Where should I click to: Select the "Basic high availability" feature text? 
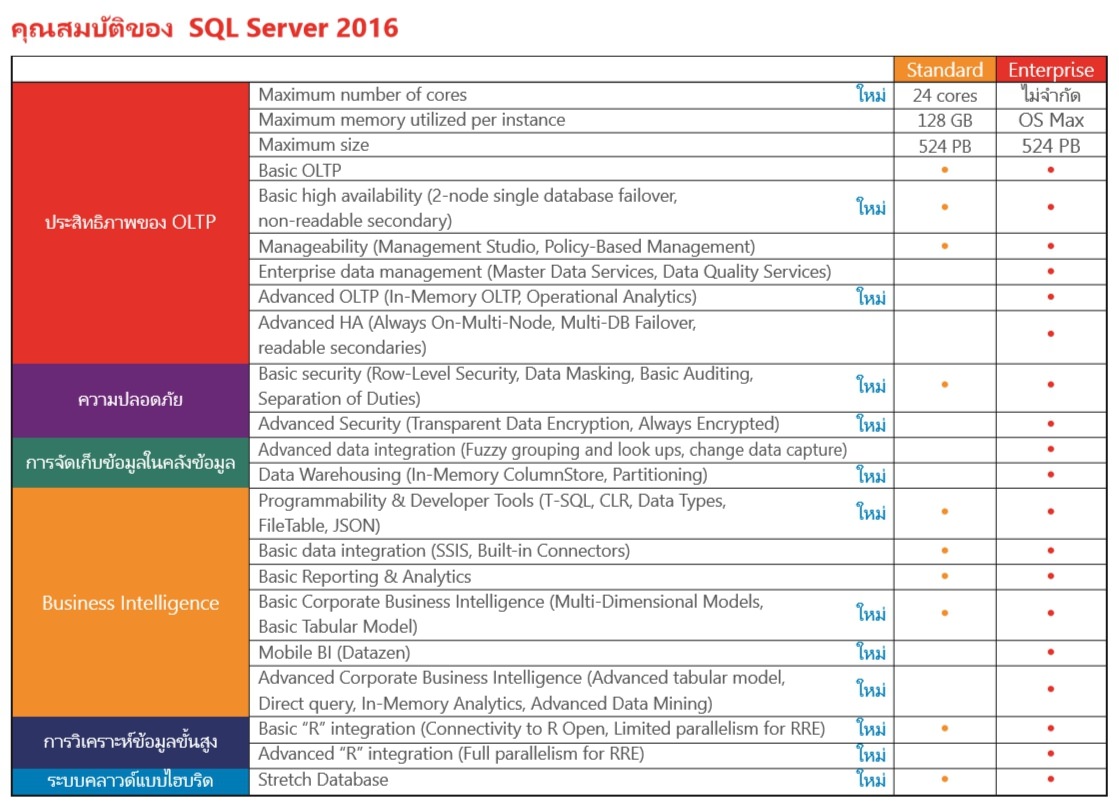[x=467, y=208]
